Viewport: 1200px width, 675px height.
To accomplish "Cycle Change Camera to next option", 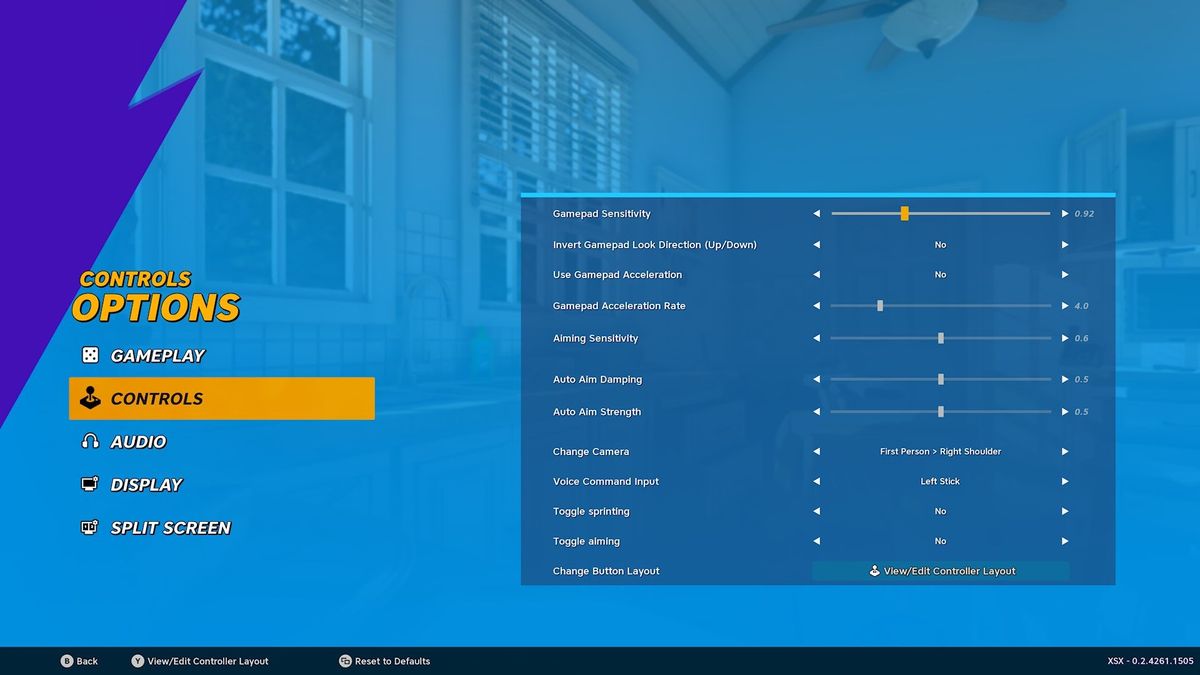I will click(x=1065, y=452).
